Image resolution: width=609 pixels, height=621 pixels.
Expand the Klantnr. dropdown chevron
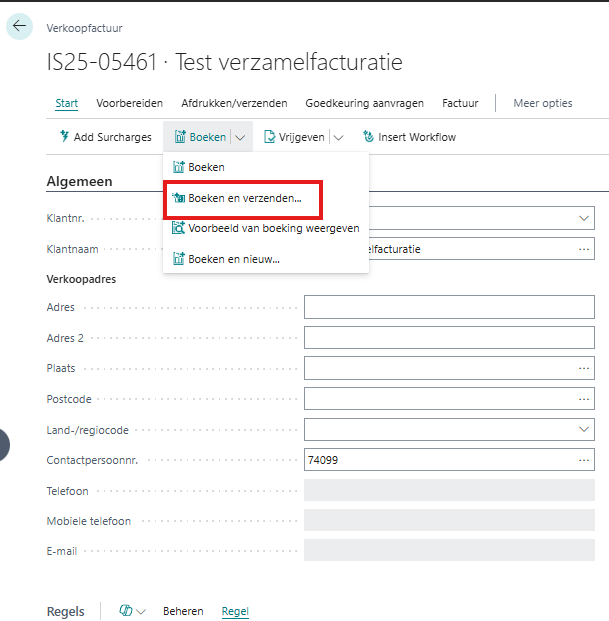coord(584,218)
